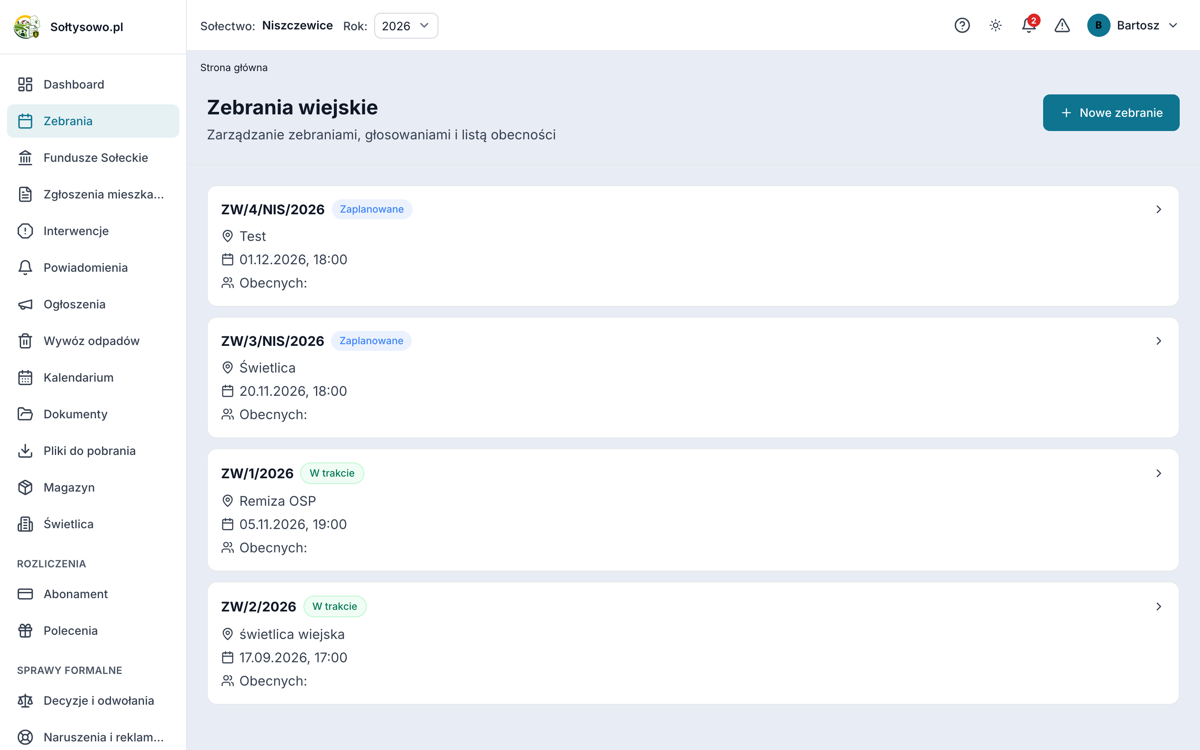Click the Dashboard grid icon
This screenshot has height=750, width=1200.
25,84
